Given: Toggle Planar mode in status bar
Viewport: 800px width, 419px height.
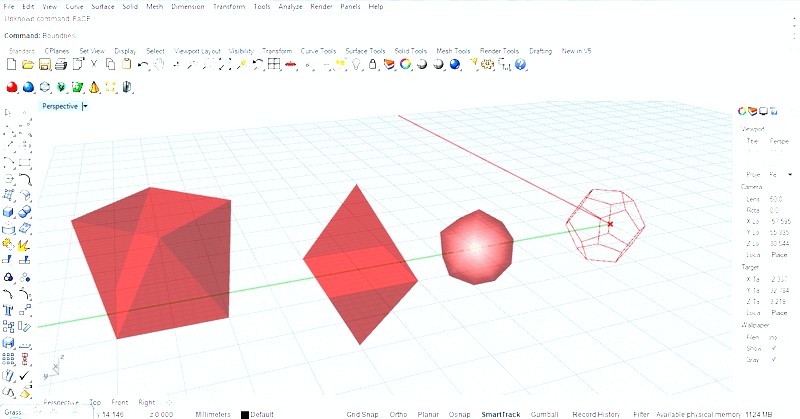Looking at the screenshot, I should 428,414.
